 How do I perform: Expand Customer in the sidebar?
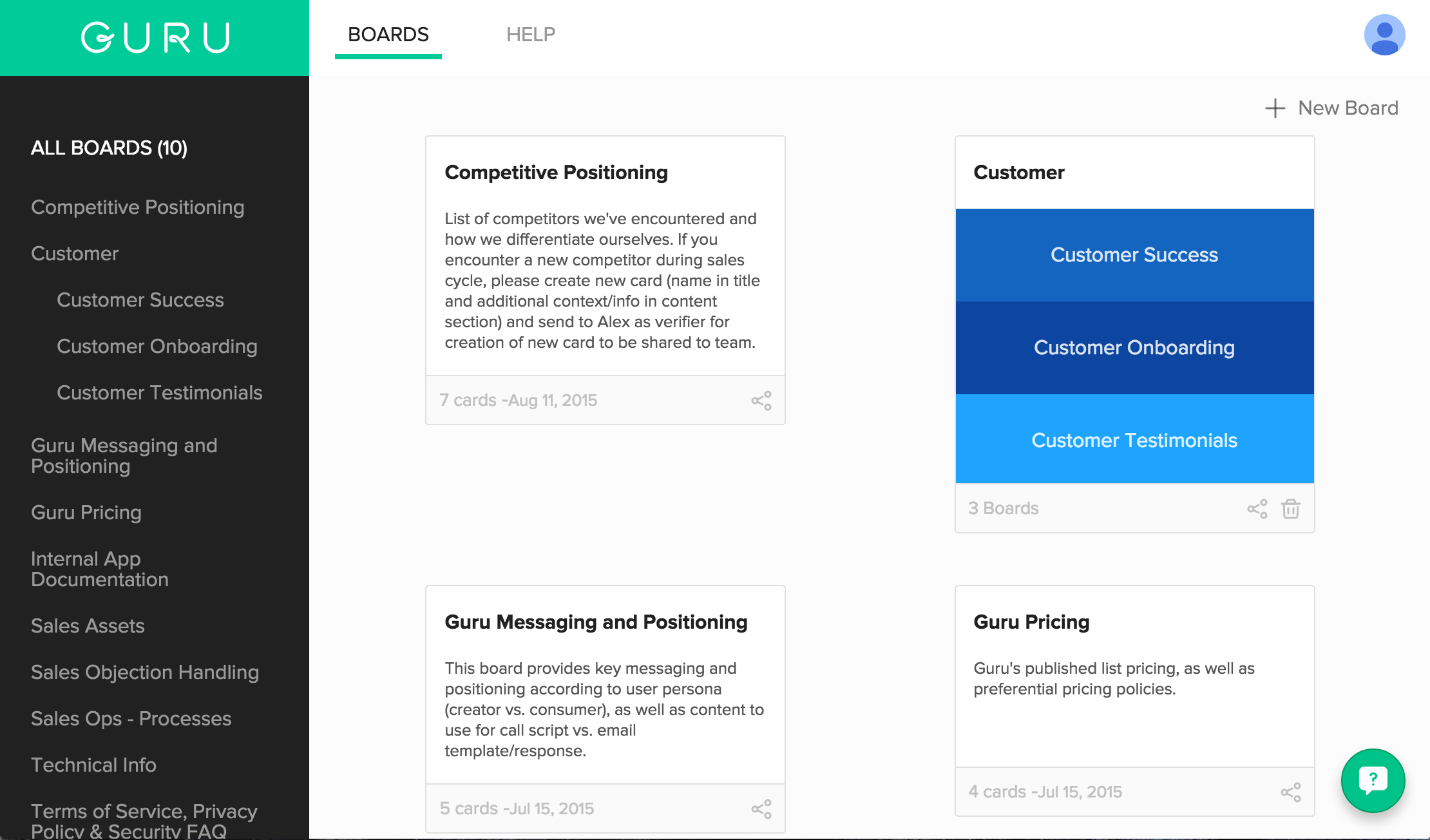(x=75, y=253)
